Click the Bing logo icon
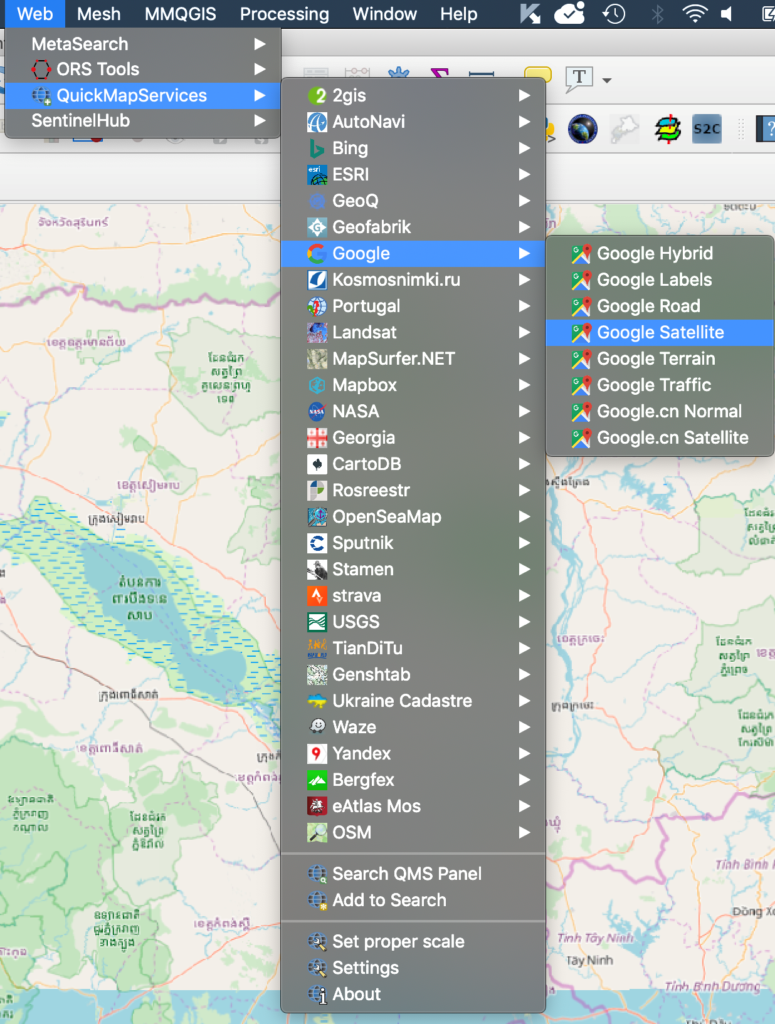The height and width of the screenshot is (1024, 775). (x=317, y=148)
